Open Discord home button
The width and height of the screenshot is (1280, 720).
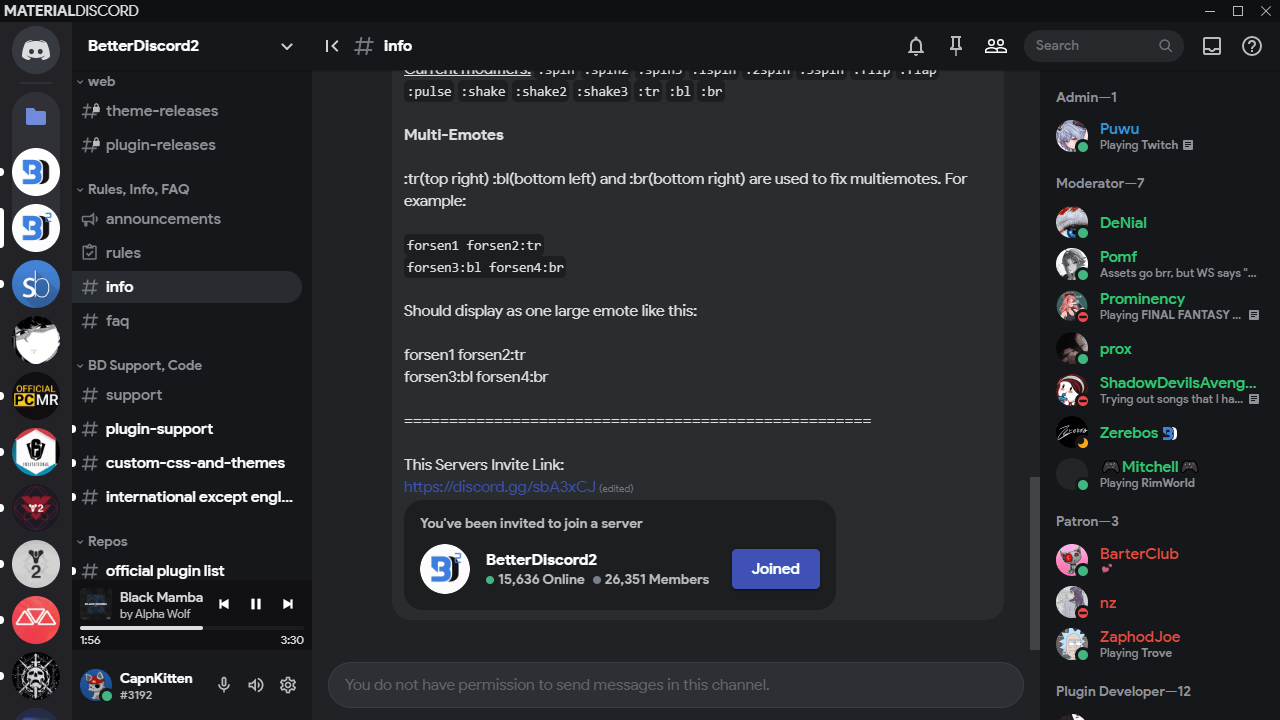coord(36,49)
